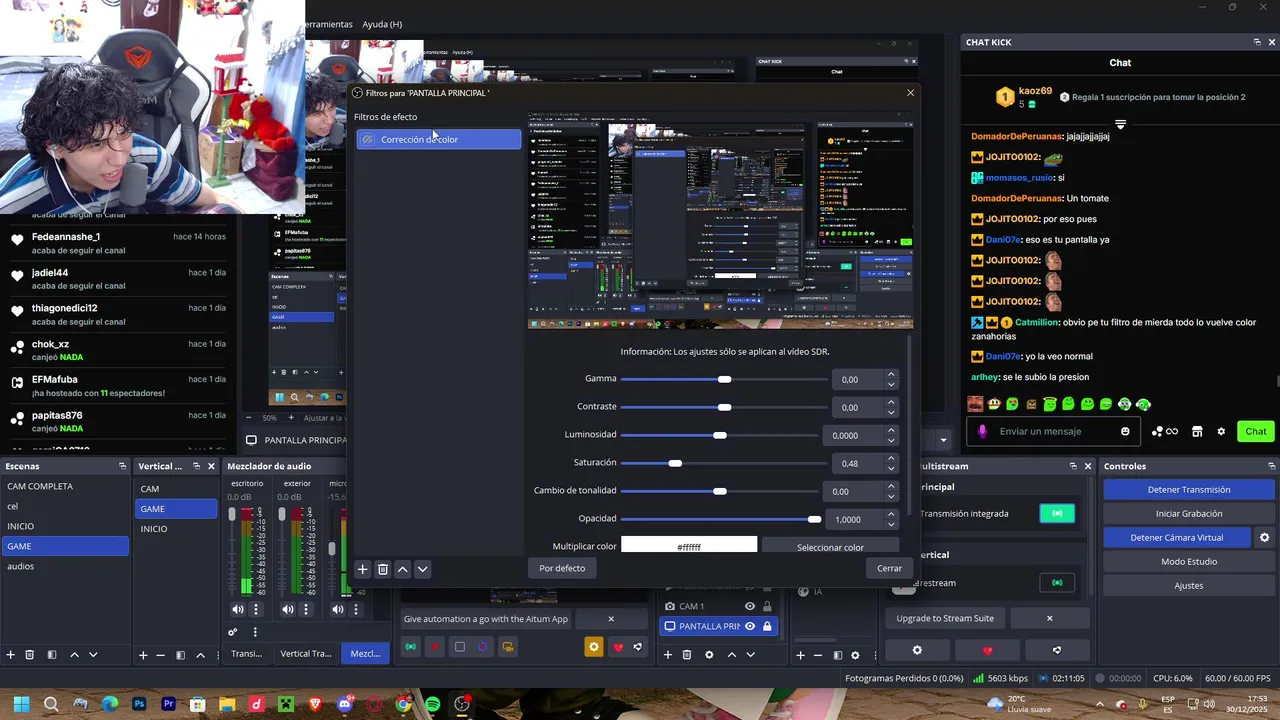Toggle lock on PANTALLA PRINCIPAL source

(x=767, y=626)
